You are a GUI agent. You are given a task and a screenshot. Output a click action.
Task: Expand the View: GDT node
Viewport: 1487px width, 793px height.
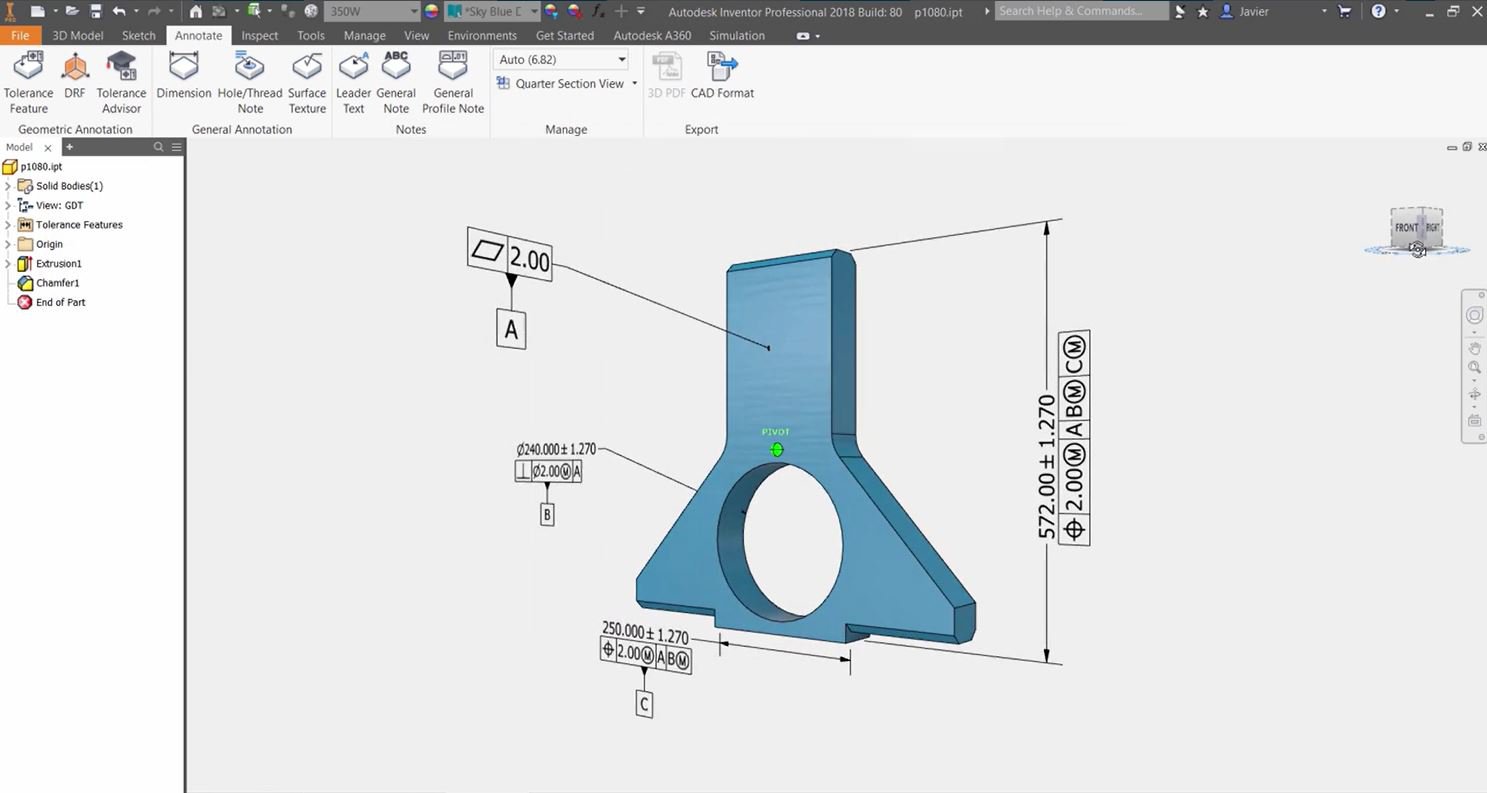(x=8, y=205)
